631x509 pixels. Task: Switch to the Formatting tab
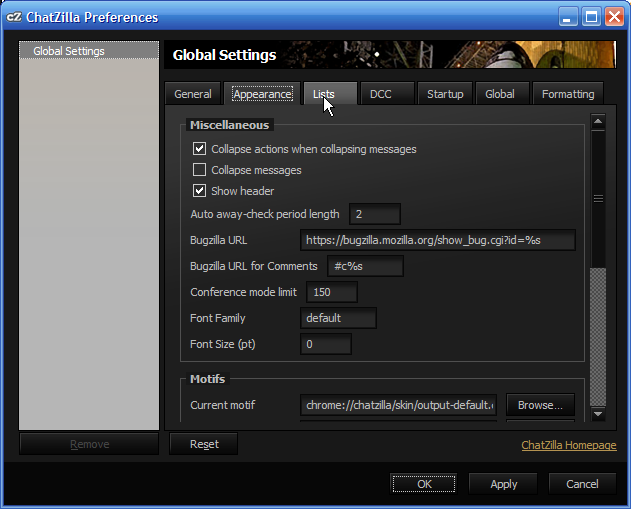pos(568,94)
